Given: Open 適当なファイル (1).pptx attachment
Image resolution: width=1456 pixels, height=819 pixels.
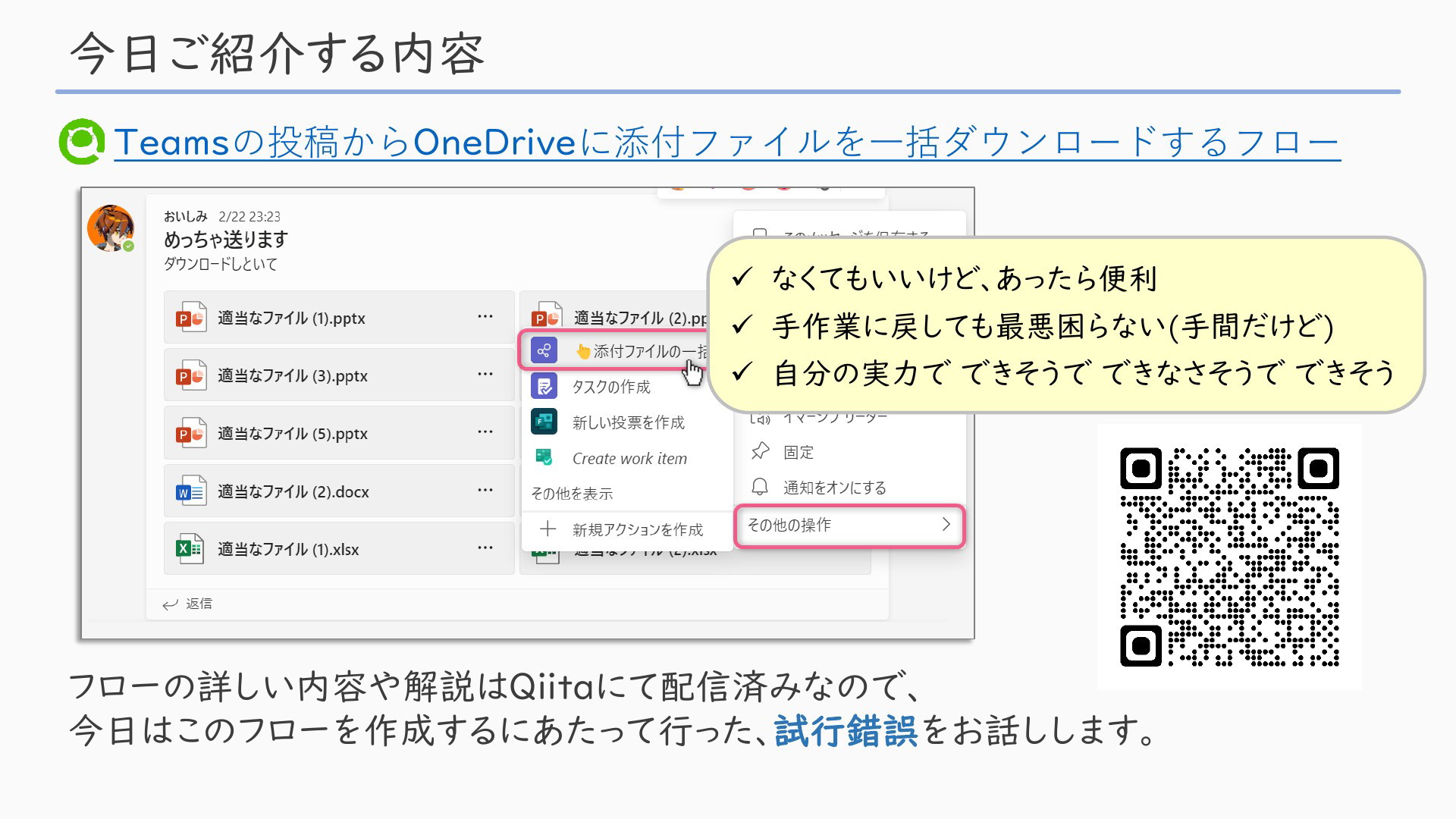Looking at the screenshot, I should [339, 318].
